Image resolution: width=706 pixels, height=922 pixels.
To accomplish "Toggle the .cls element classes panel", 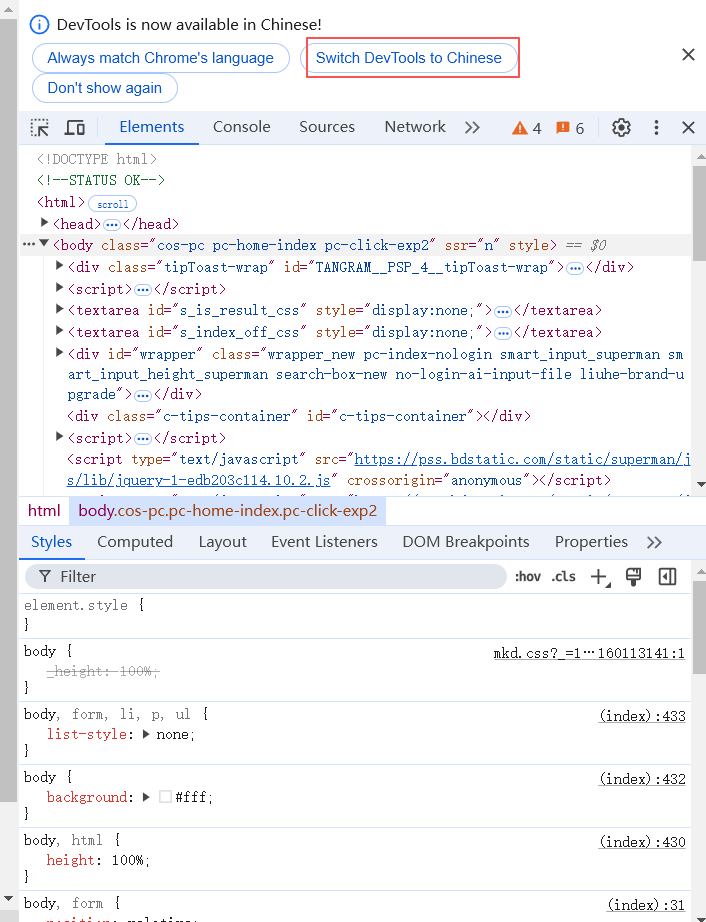I will pos(563,577).
